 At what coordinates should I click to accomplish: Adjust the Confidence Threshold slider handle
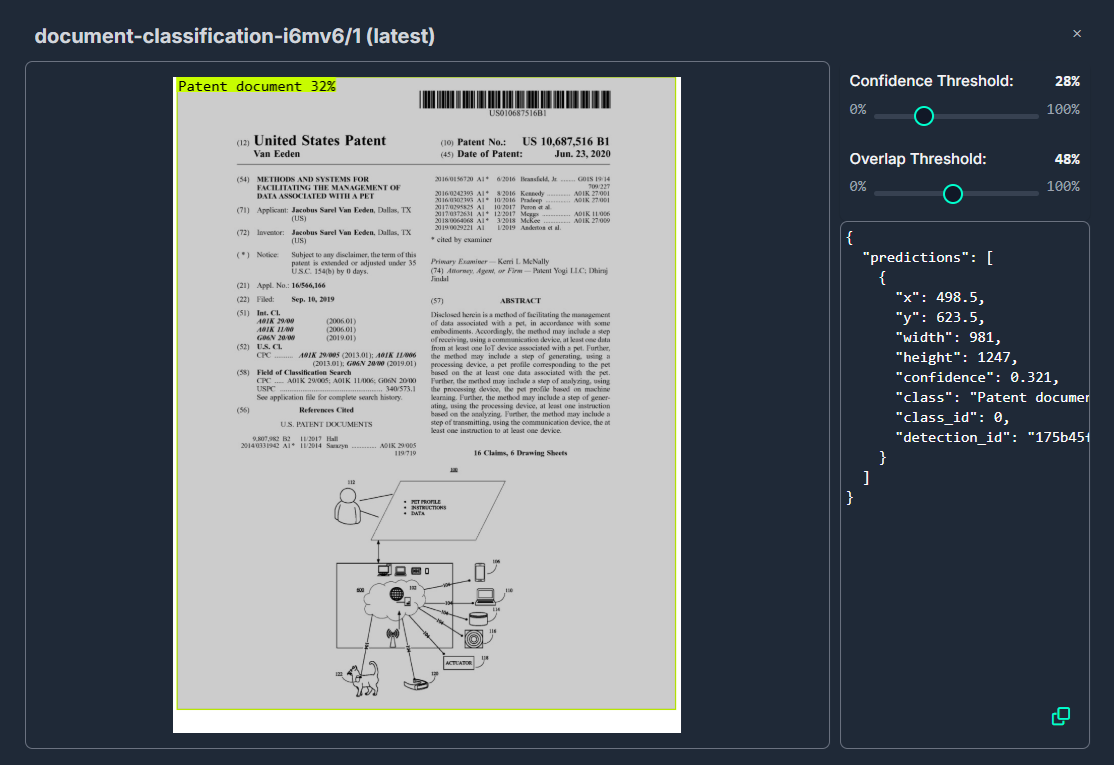pyautogui.click(x=924, y=116)
